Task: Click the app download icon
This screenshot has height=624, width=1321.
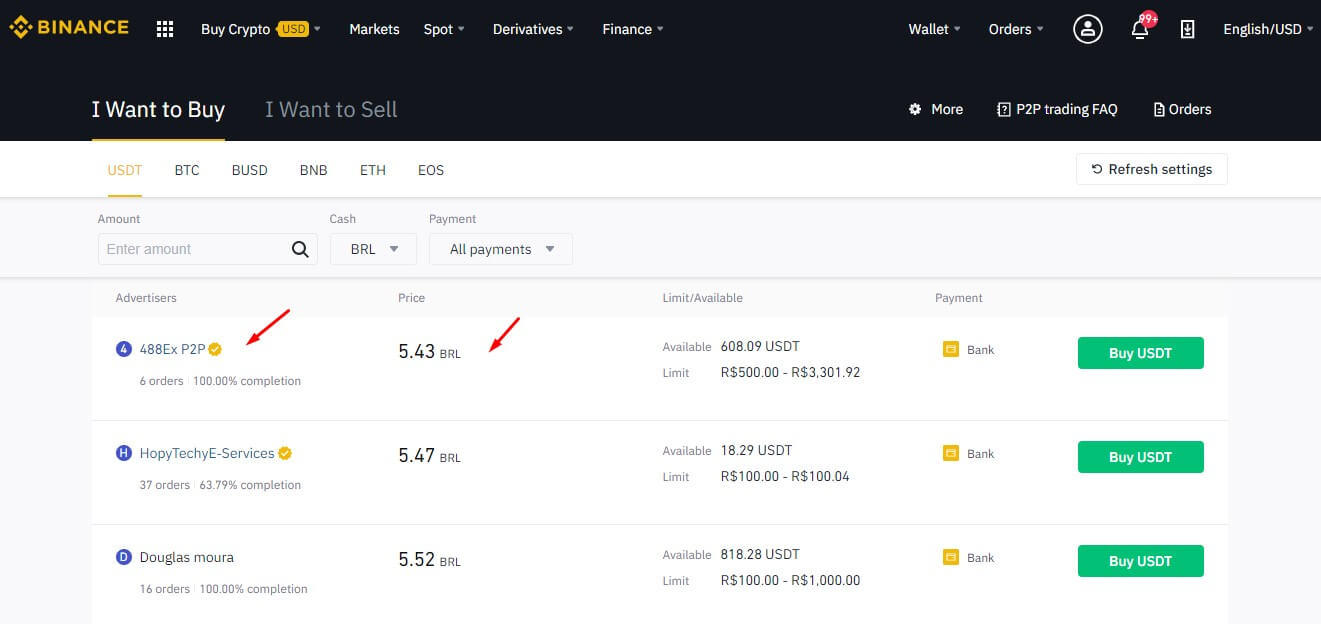Action: [1187, 29]
